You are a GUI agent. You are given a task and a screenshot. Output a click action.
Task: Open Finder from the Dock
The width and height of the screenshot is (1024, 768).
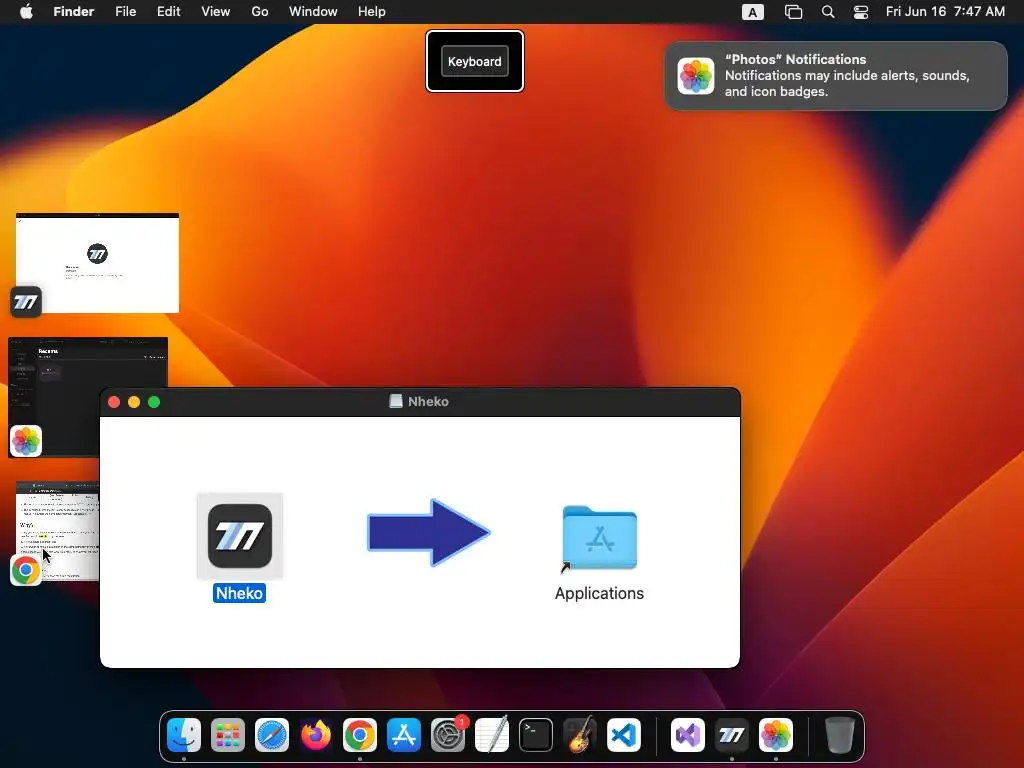pos(184,735)
